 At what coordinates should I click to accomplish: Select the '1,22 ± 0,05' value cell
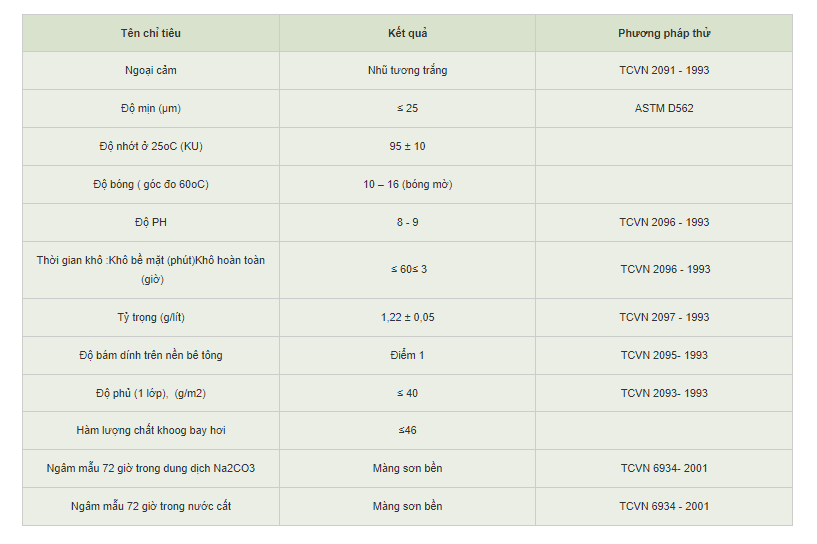[x=407, y=317]
